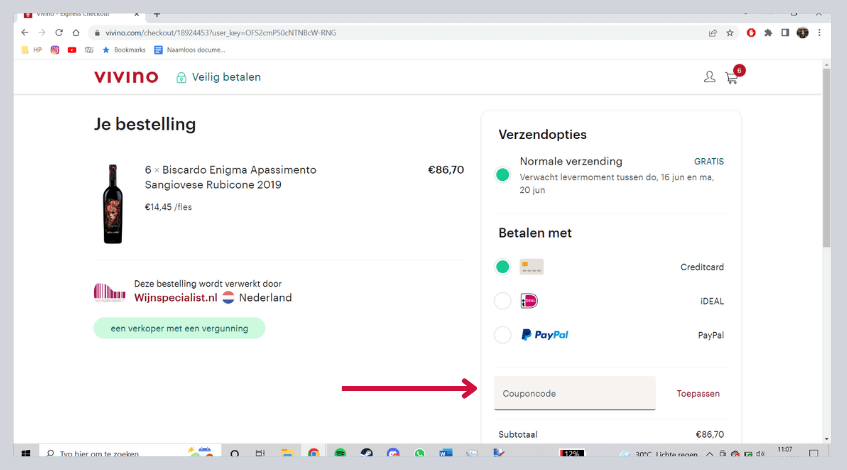Select PayPal payment radio button

[502, 335]
